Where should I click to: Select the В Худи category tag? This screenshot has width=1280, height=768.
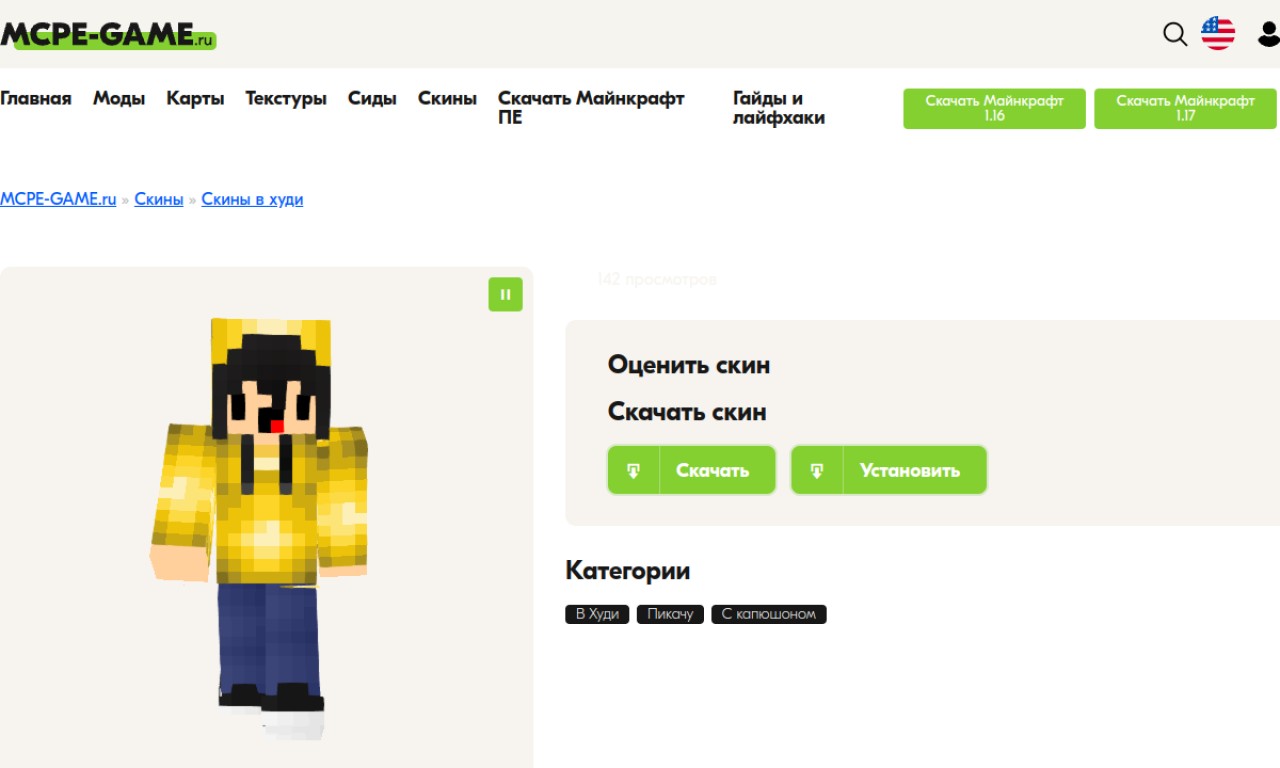click(597, 614)
